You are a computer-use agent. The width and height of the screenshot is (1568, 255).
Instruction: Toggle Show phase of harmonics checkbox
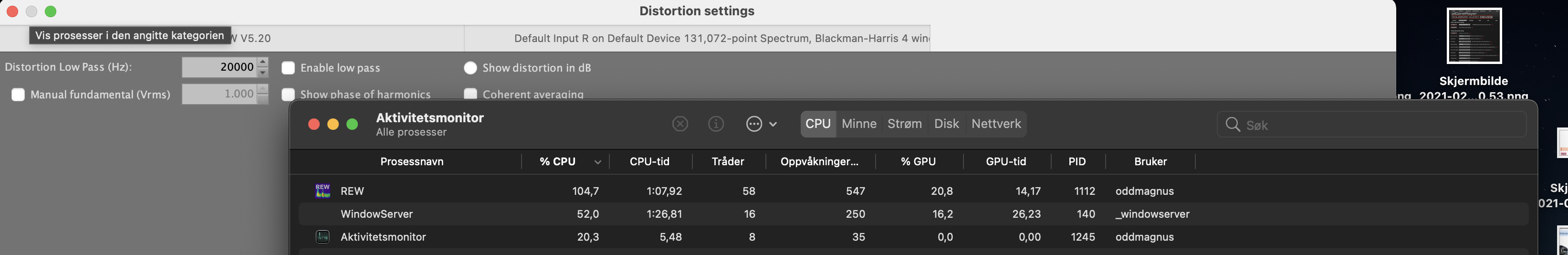[x=288, y=95]
